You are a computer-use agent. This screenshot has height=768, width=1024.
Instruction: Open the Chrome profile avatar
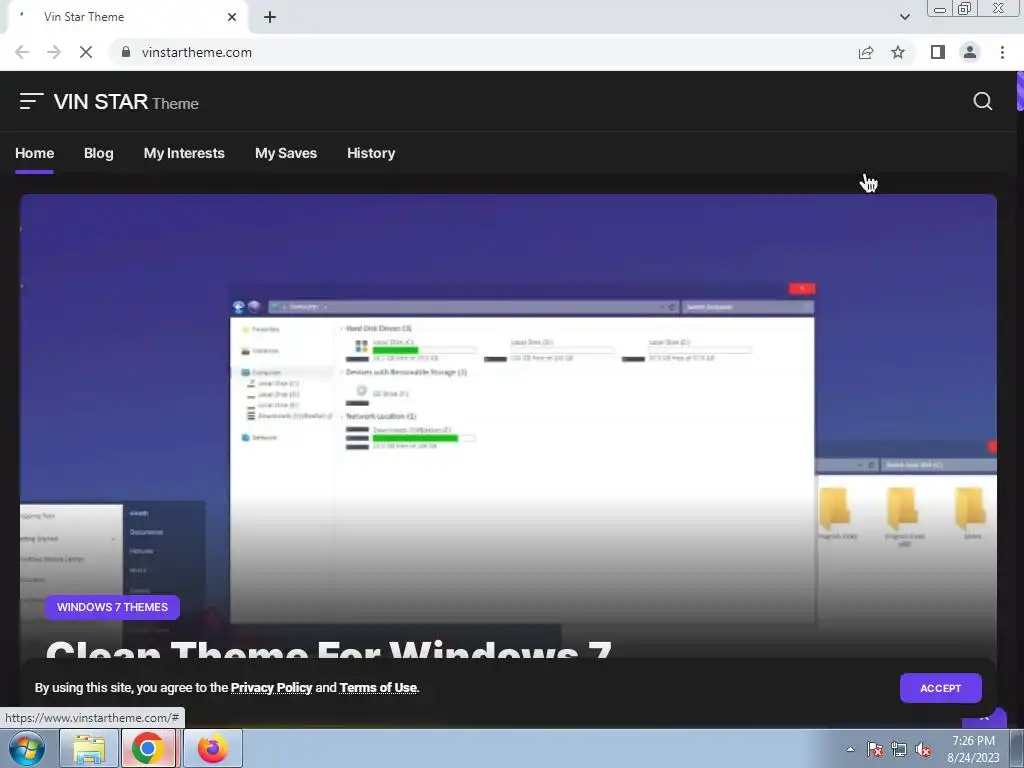point(970,52)
